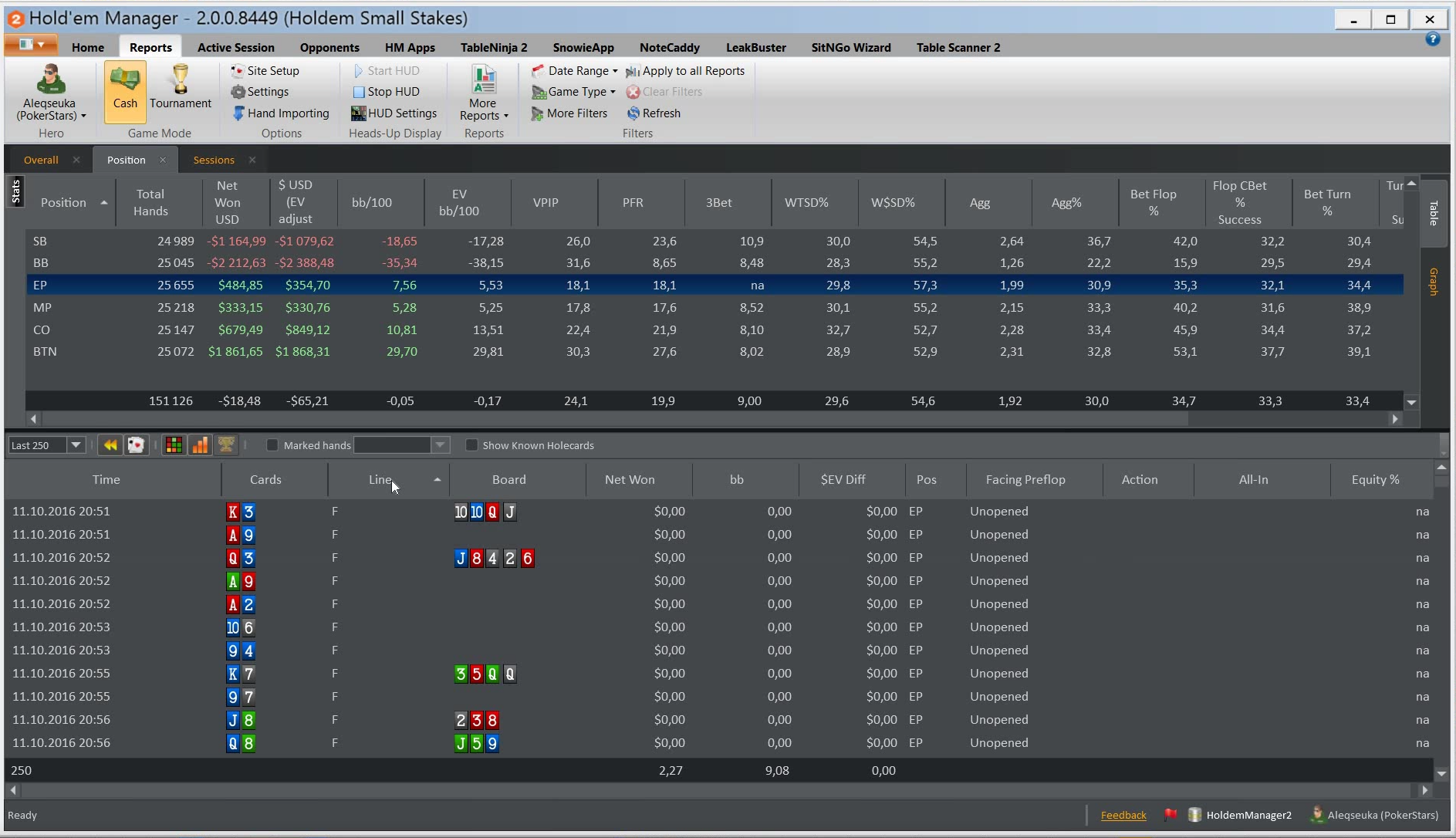Viewport: 1456px width, 838px height.
Task: Open More Filters
Action: (569, 113)
